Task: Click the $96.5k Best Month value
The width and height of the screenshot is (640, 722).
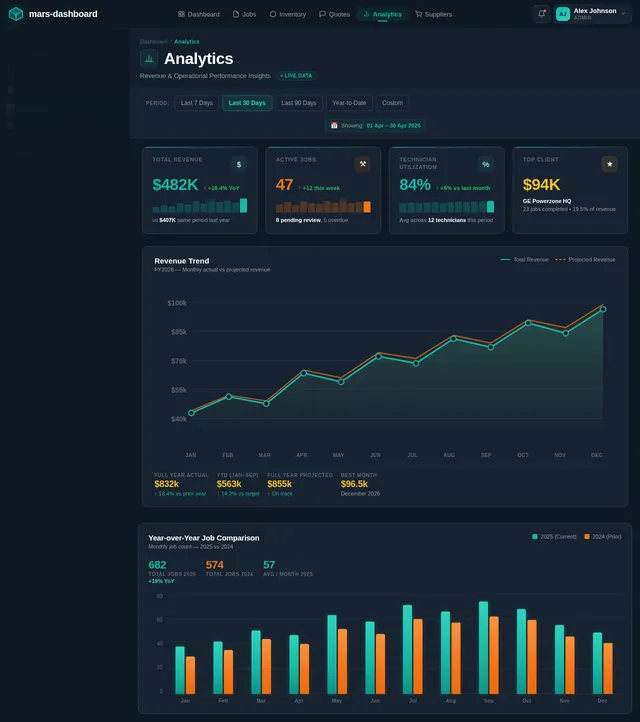Action: click(354, 484)
